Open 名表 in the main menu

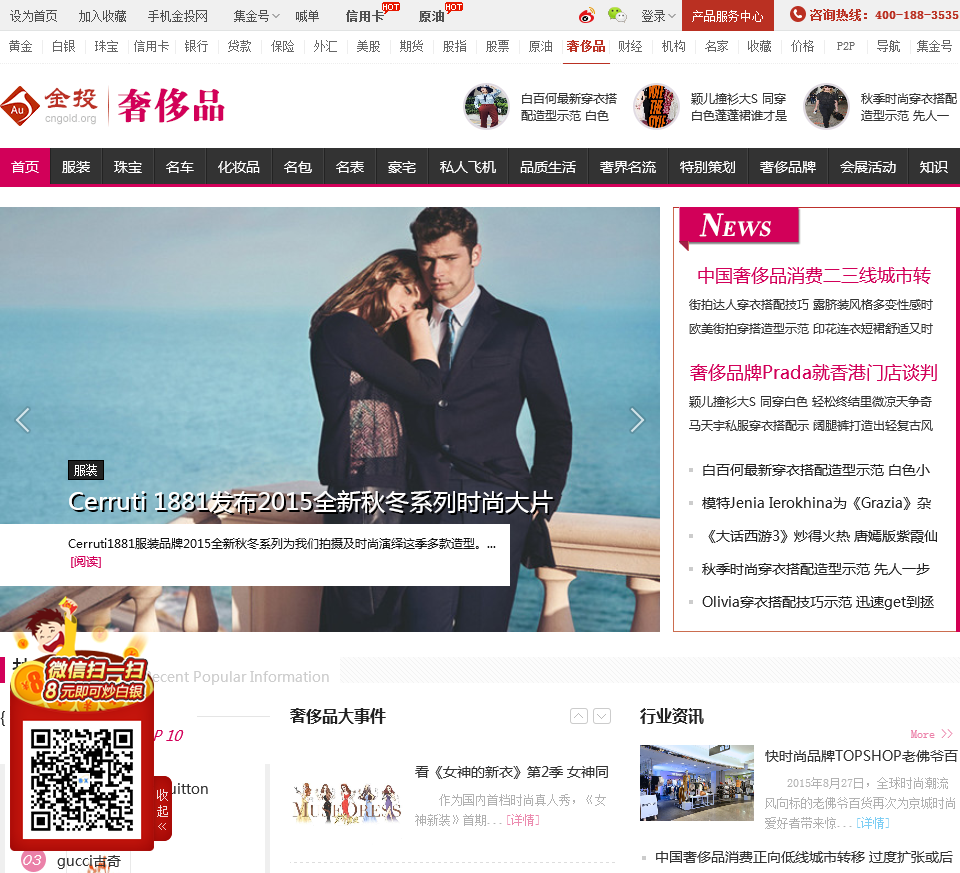click(x=350, y=167)
